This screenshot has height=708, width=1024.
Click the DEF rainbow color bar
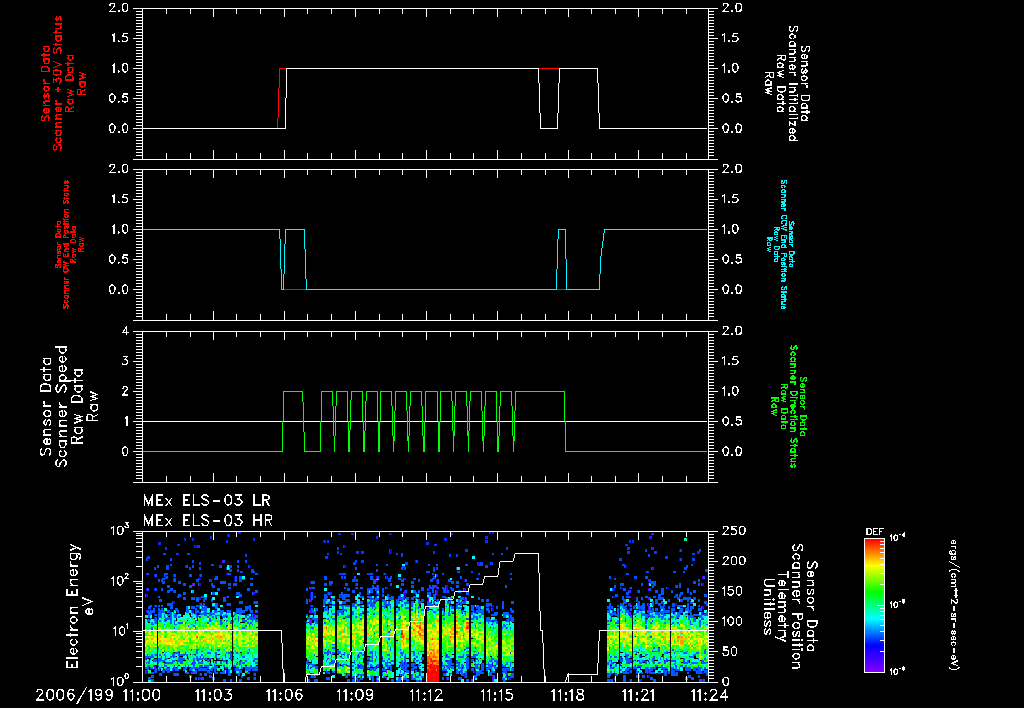click(874, 604)
